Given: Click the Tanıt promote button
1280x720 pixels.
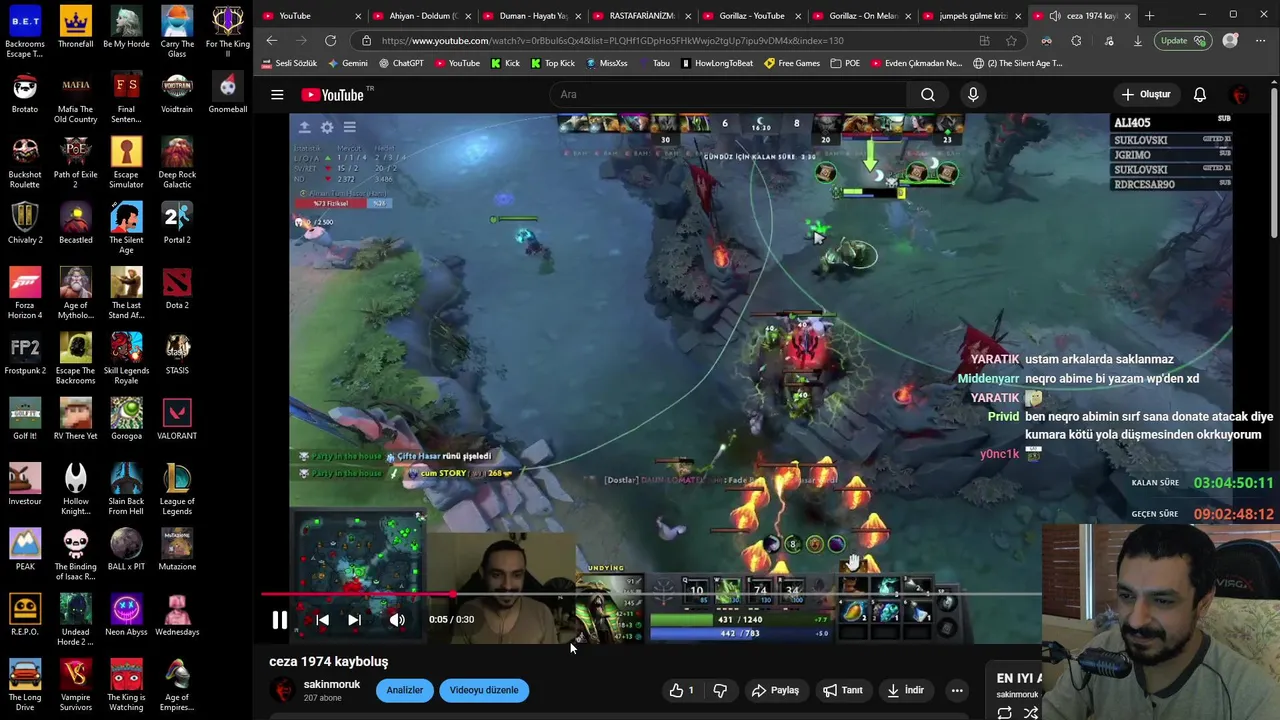Looking at the screenshot, I should click(x=842, y=690).
